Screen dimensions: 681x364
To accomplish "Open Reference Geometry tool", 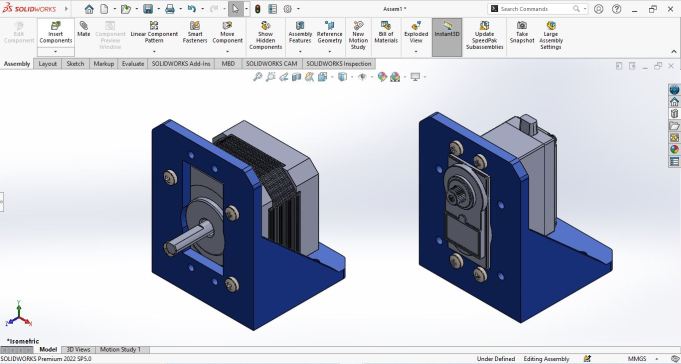I will click(x=330, y=32).
